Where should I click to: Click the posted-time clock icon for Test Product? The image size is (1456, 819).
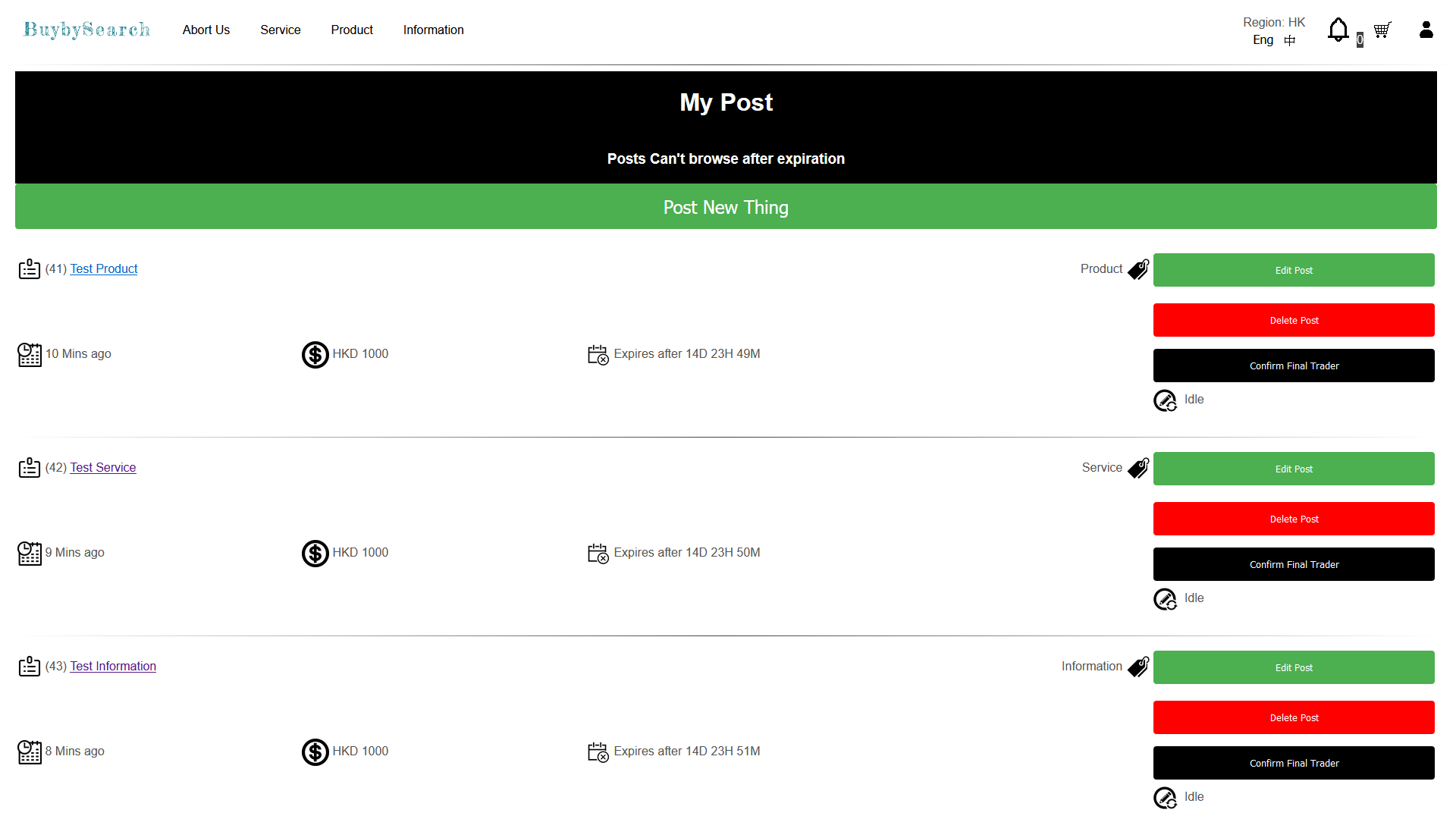click(30, 354)
